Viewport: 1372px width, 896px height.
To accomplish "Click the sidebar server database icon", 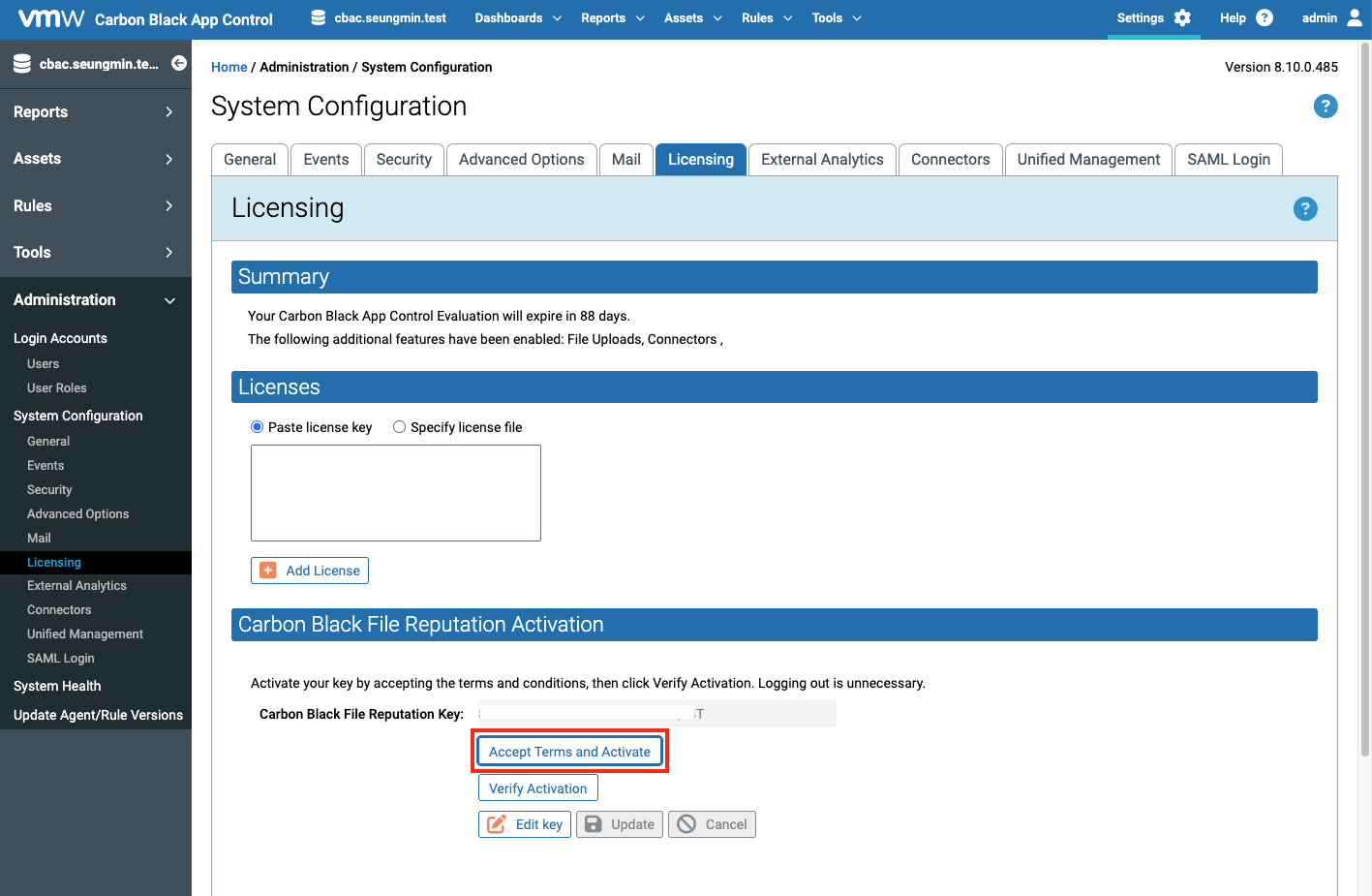I will [x=21, y=64].
